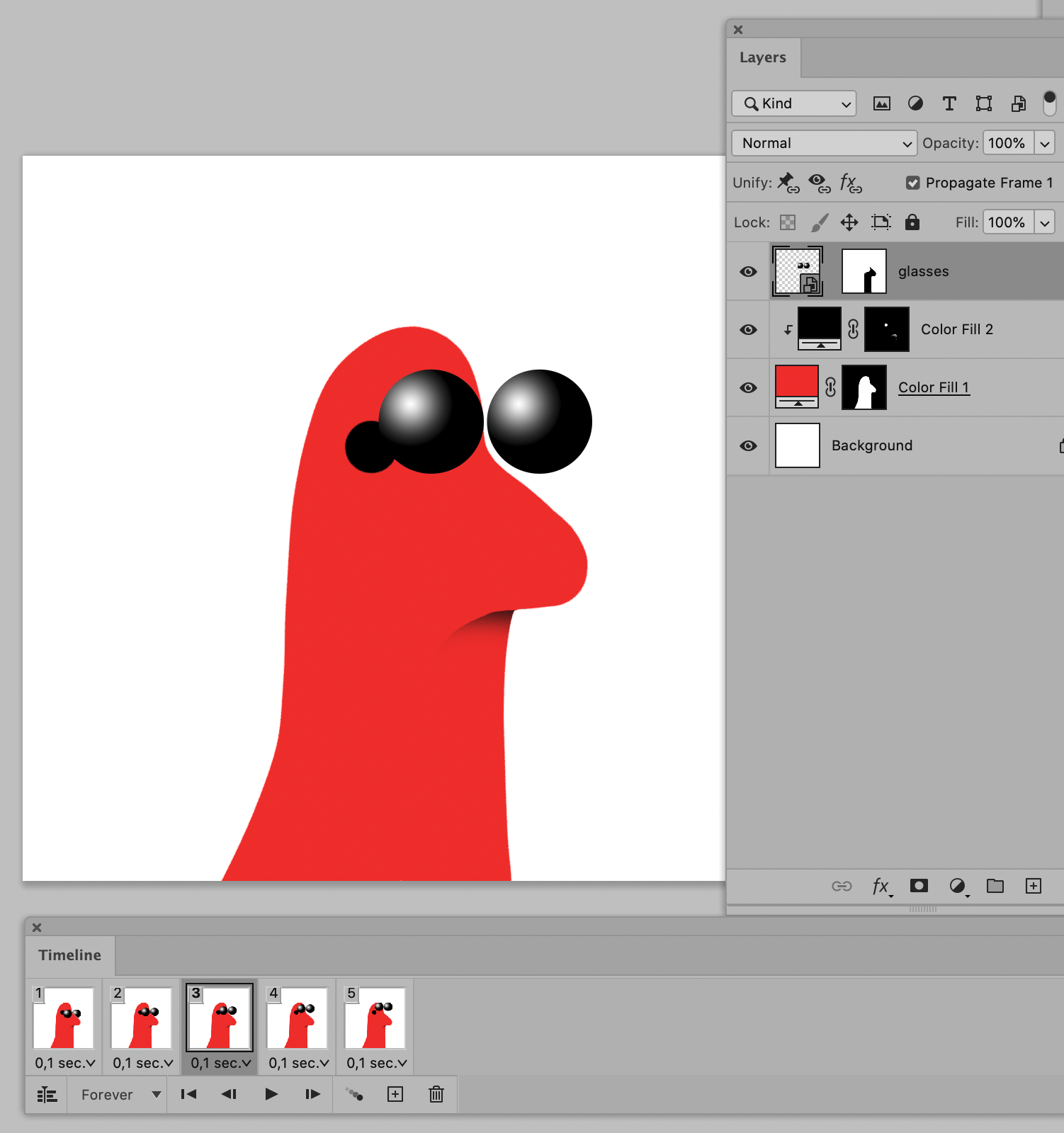Open frame 4 delay time dropdown
The height and width of the screenshot is (1133, 1064).
298,1063
